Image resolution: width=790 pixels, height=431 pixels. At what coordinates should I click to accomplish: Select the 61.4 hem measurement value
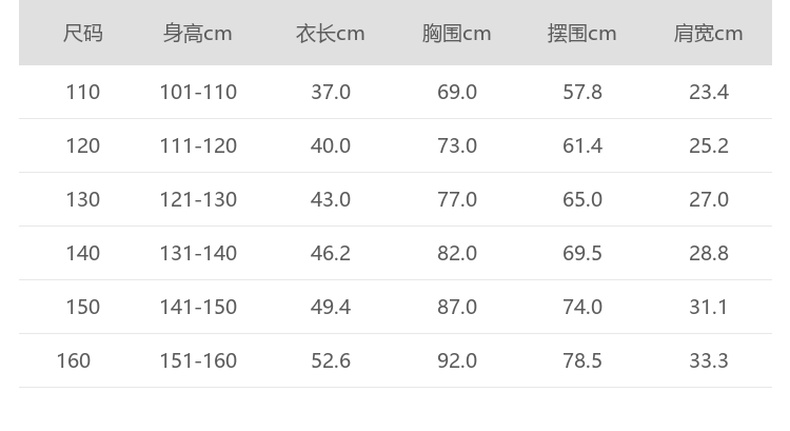pos(582,146)
